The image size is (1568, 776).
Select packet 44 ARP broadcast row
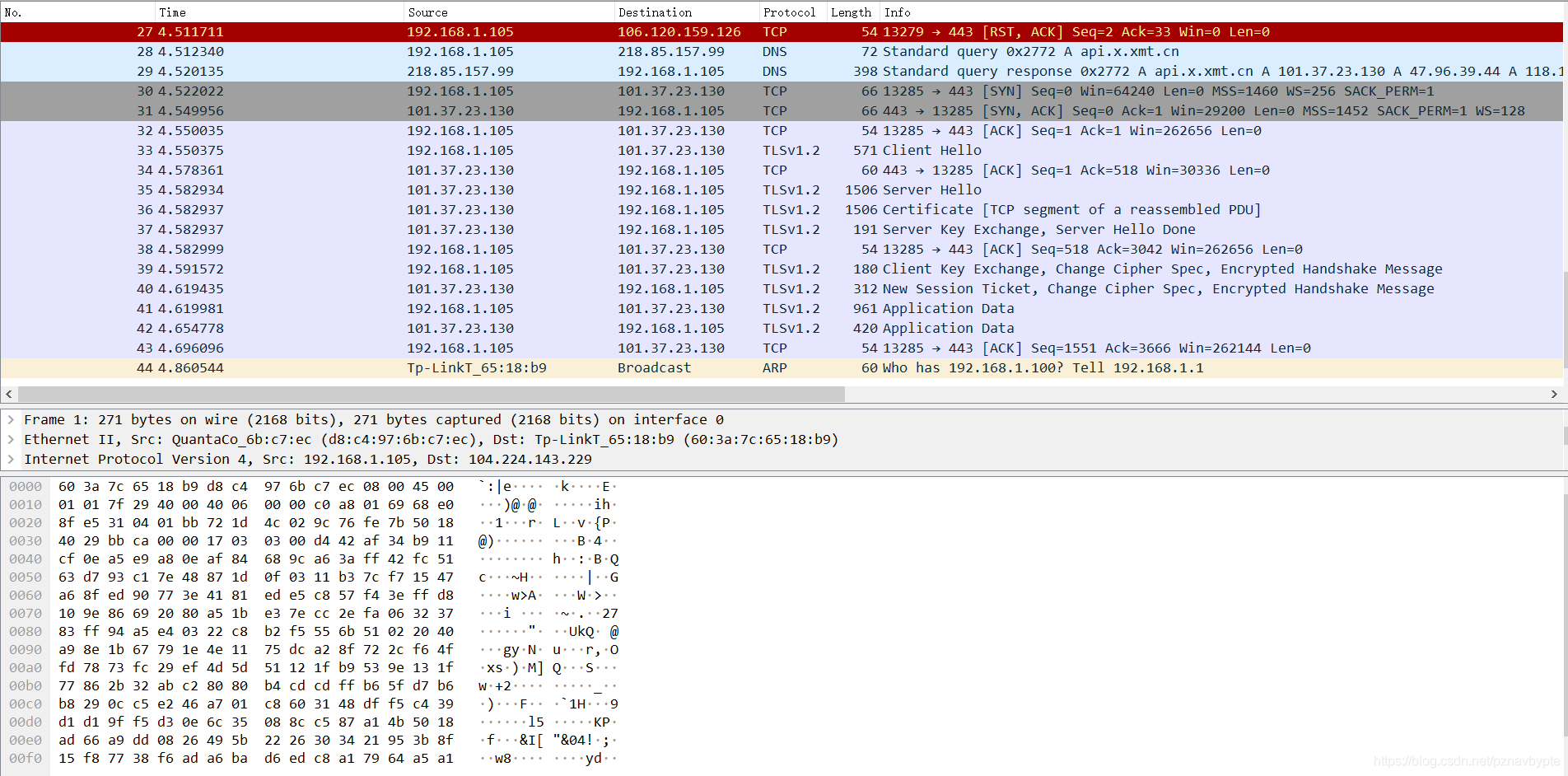[x=782, y=368]
